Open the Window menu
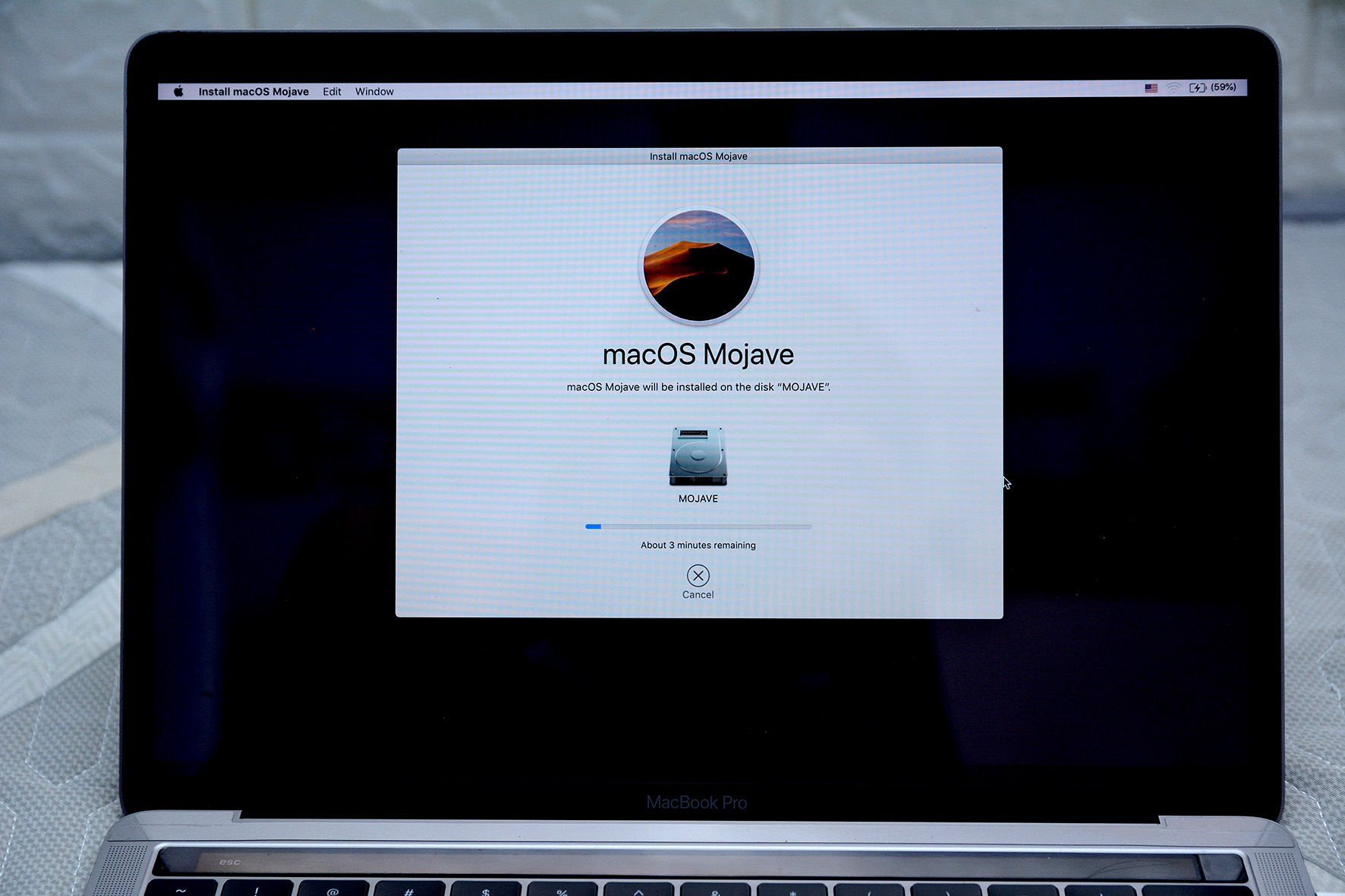This screenshot has width=1345, height=896. pyautogui.click(x=374, y=91)
